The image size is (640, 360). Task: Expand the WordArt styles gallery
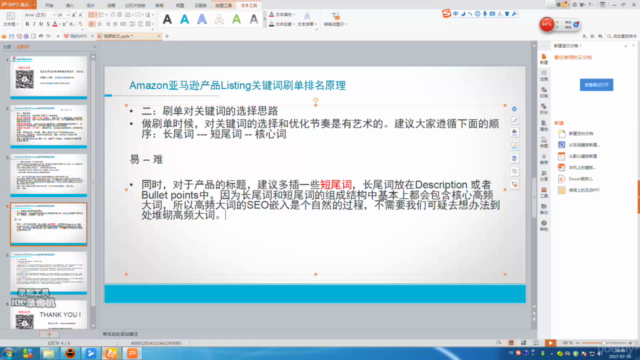pos(264,20)
